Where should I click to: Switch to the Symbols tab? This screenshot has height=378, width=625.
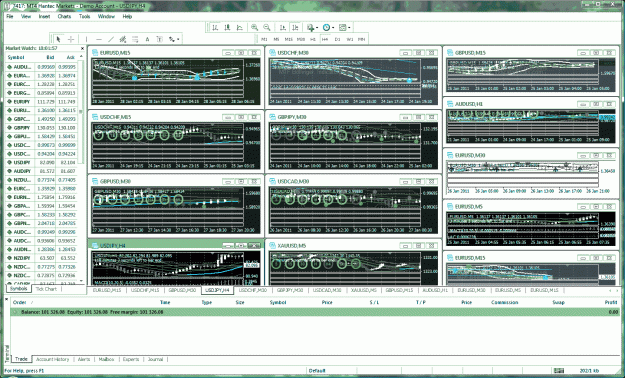[19, 288]
